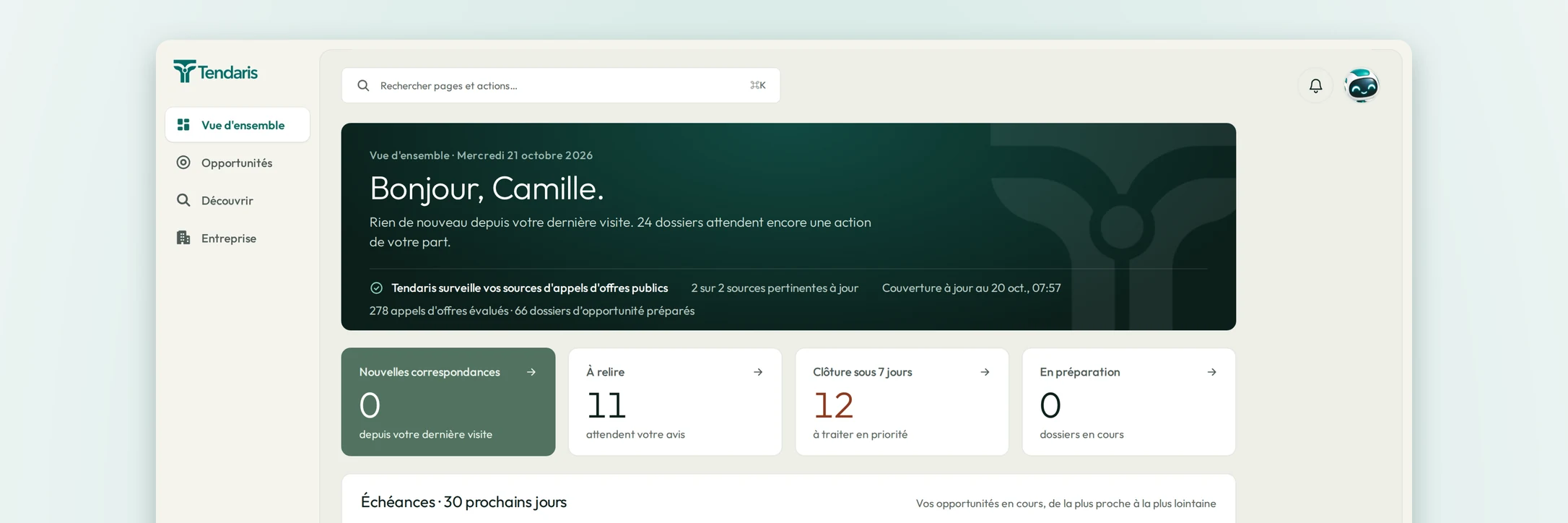This screenshot has width=1568, height=523.
Task: Click the arrow on Nouvelles correspondances card
Action: [x=531, y=372]
